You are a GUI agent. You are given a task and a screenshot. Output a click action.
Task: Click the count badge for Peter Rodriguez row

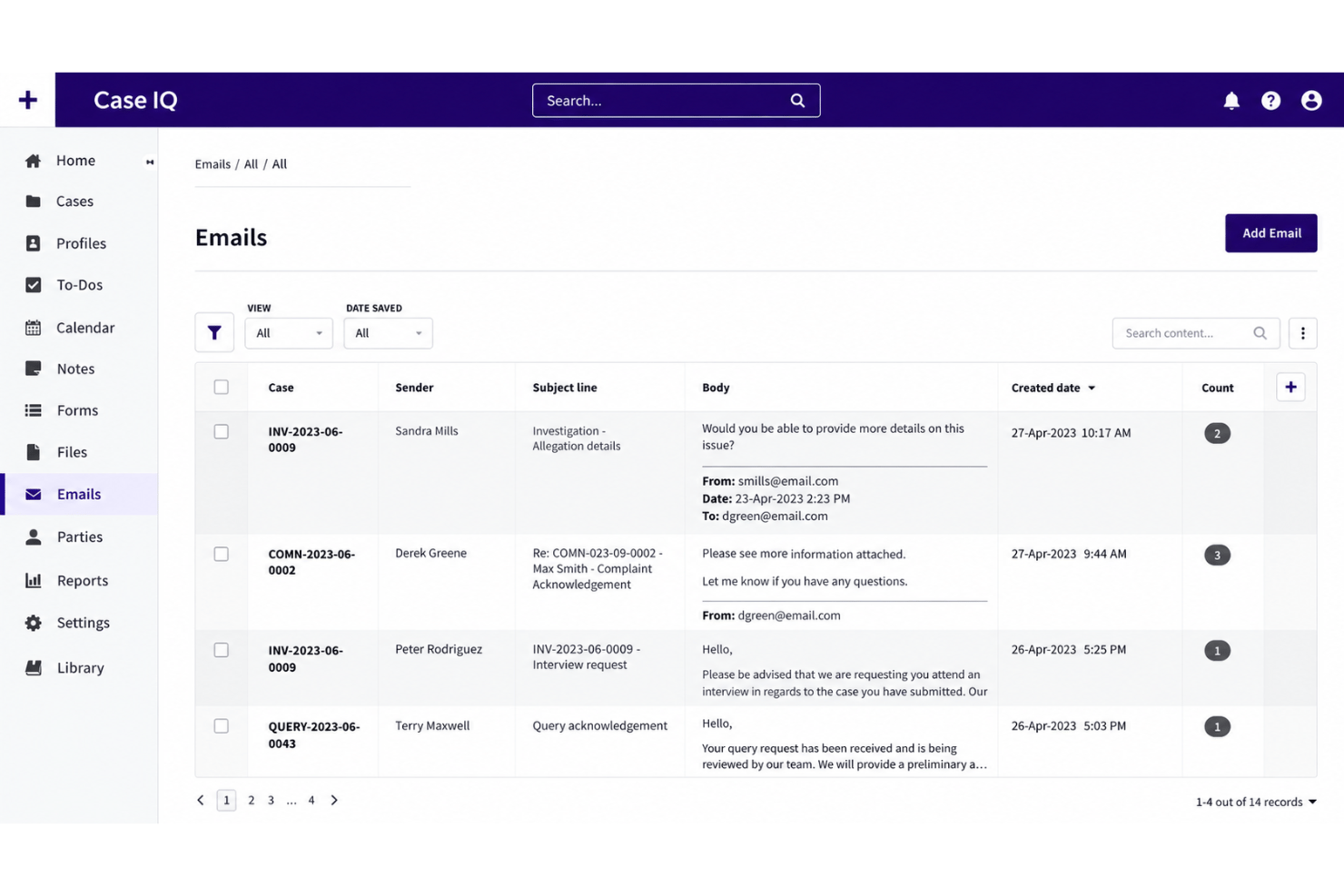[1217, 651]
